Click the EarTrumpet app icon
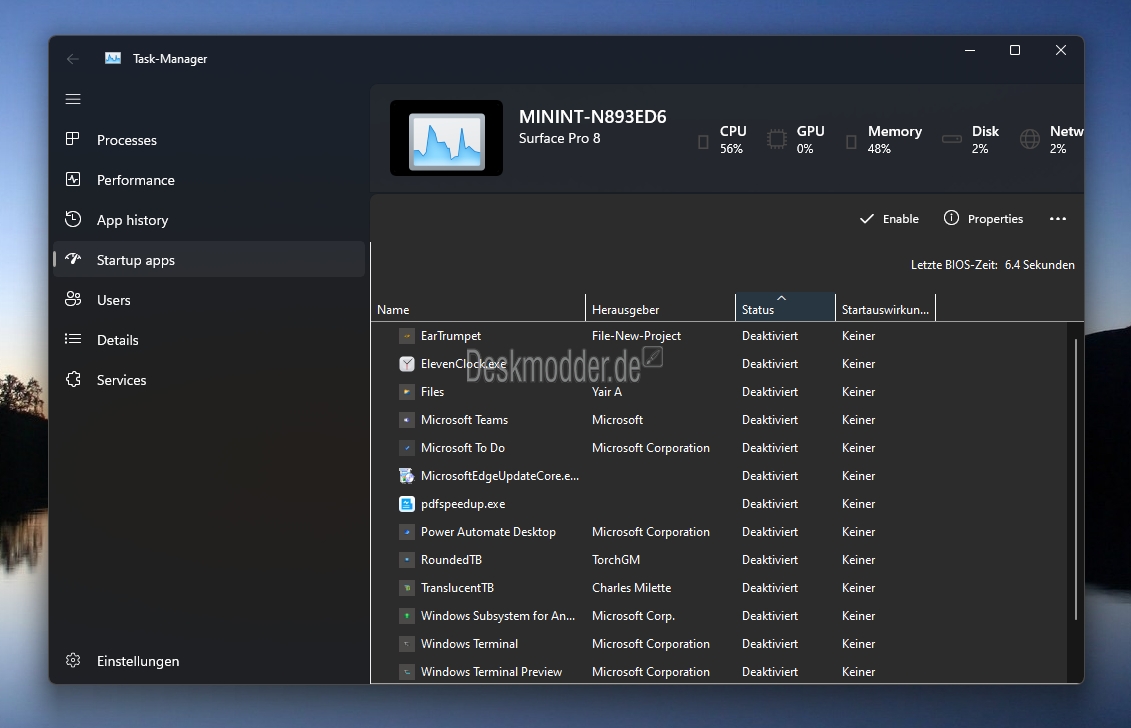1131x728 pixels. coord(407,336)
